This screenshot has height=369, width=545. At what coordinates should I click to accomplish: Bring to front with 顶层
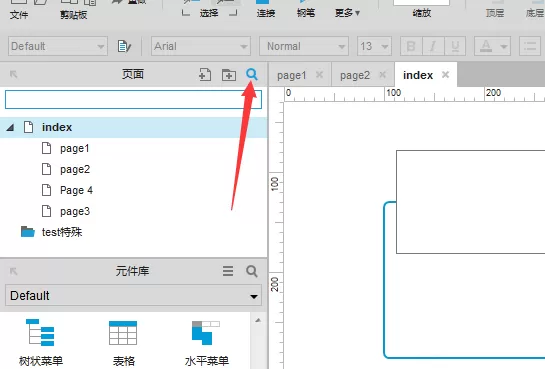pos(495,13)
